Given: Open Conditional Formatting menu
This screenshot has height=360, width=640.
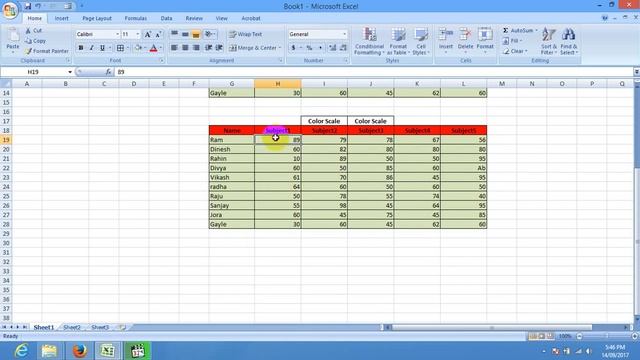Looking at the screenshot, I should click(369, 41).
